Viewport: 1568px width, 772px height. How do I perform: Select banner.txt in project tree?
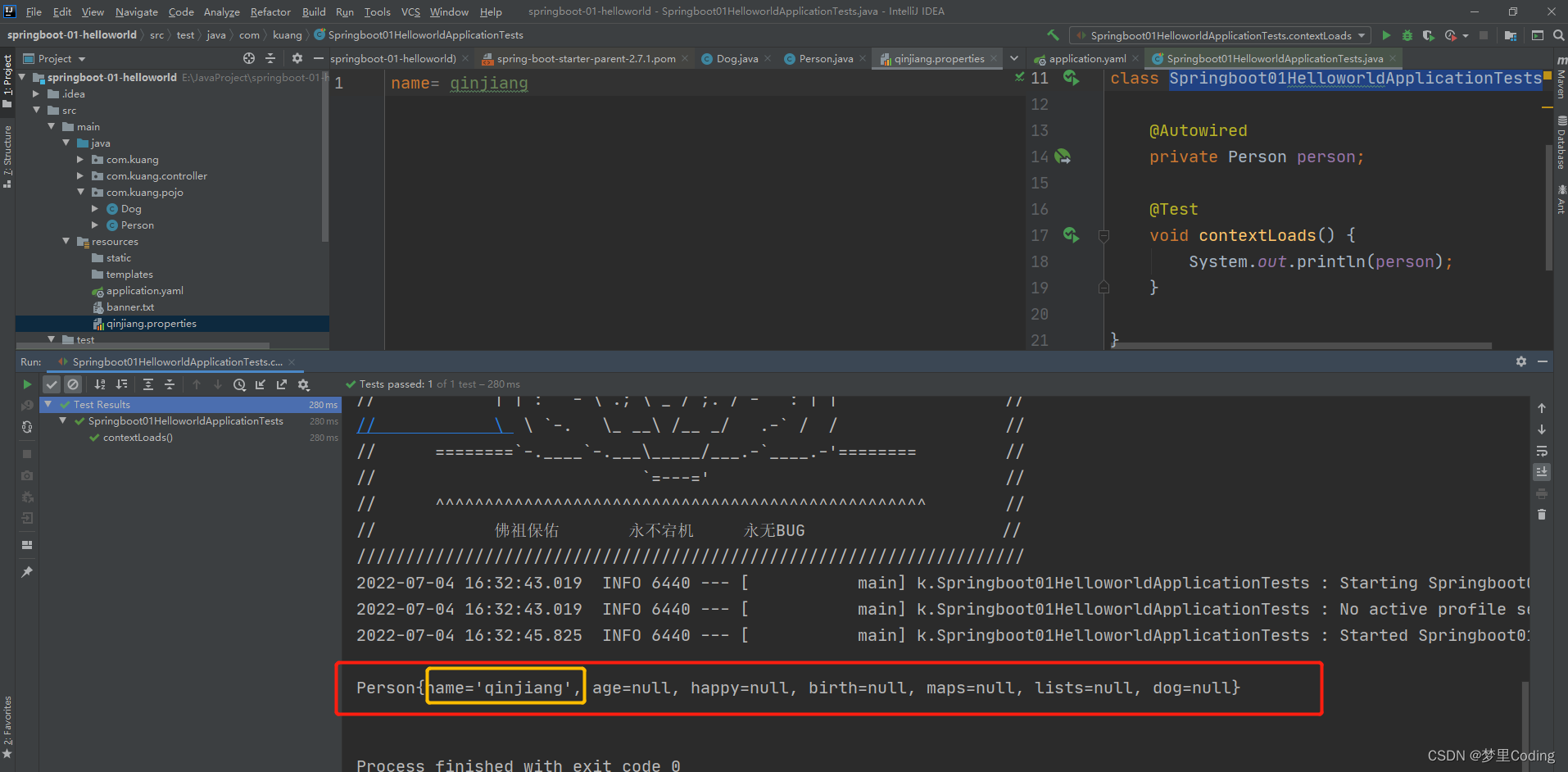tap(129, 307)
